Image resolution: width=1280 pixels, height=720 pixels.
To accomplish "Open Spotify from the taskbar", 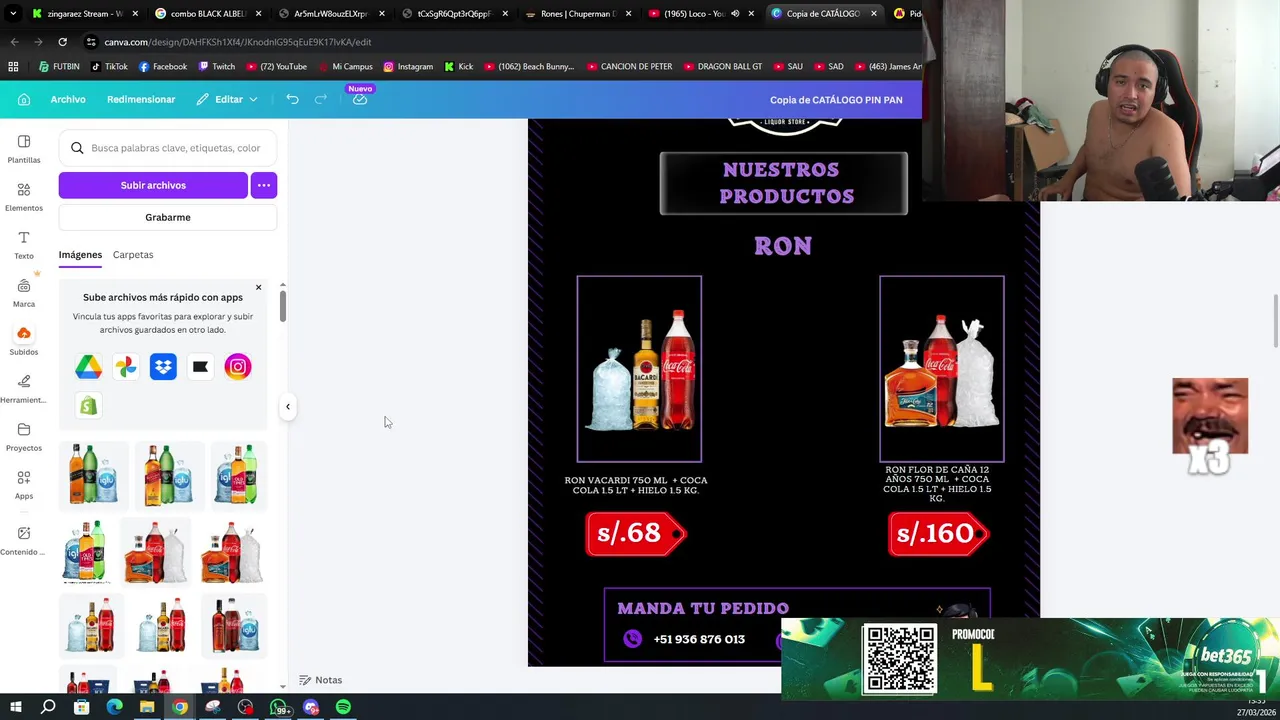I will [343, 707].
